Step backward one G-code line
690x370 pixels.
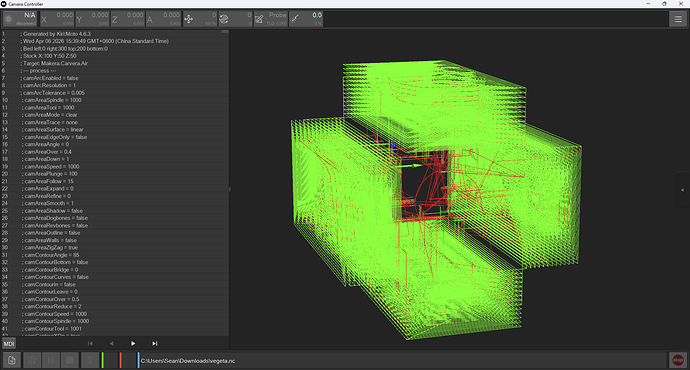[x=111, y=343]
